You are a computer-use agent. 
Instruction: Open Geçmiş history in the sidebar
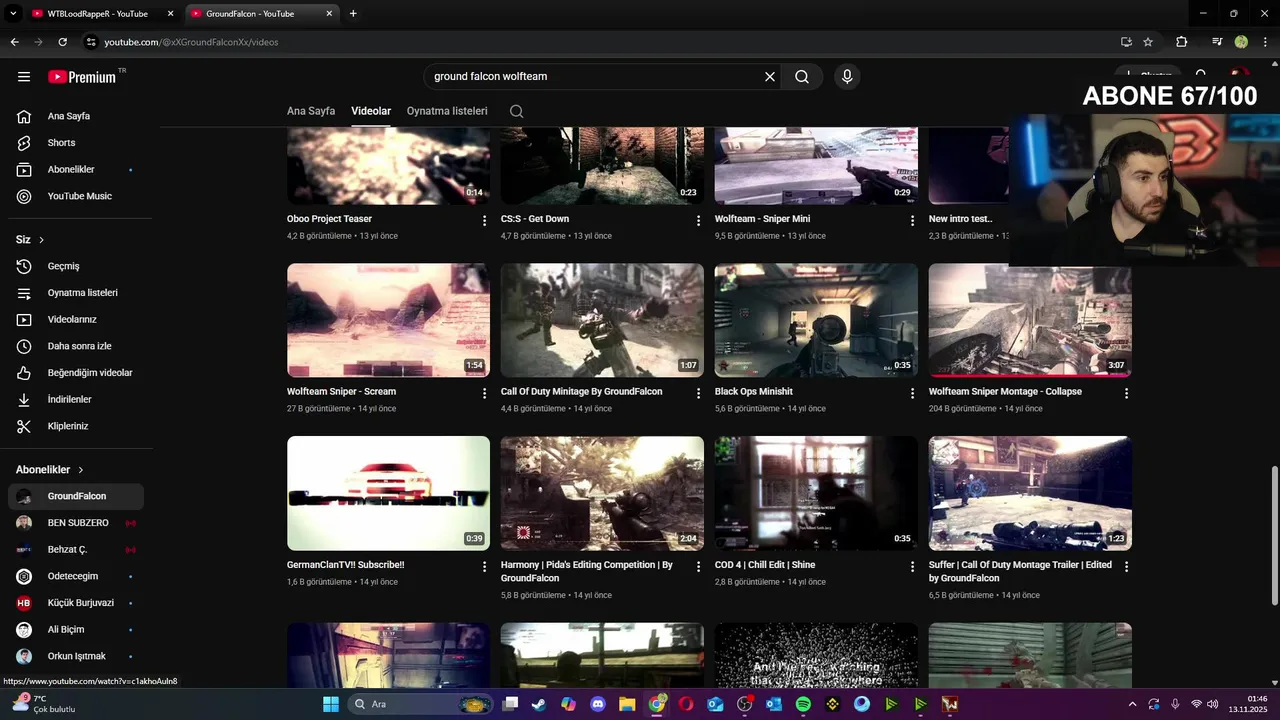[76, 266]
